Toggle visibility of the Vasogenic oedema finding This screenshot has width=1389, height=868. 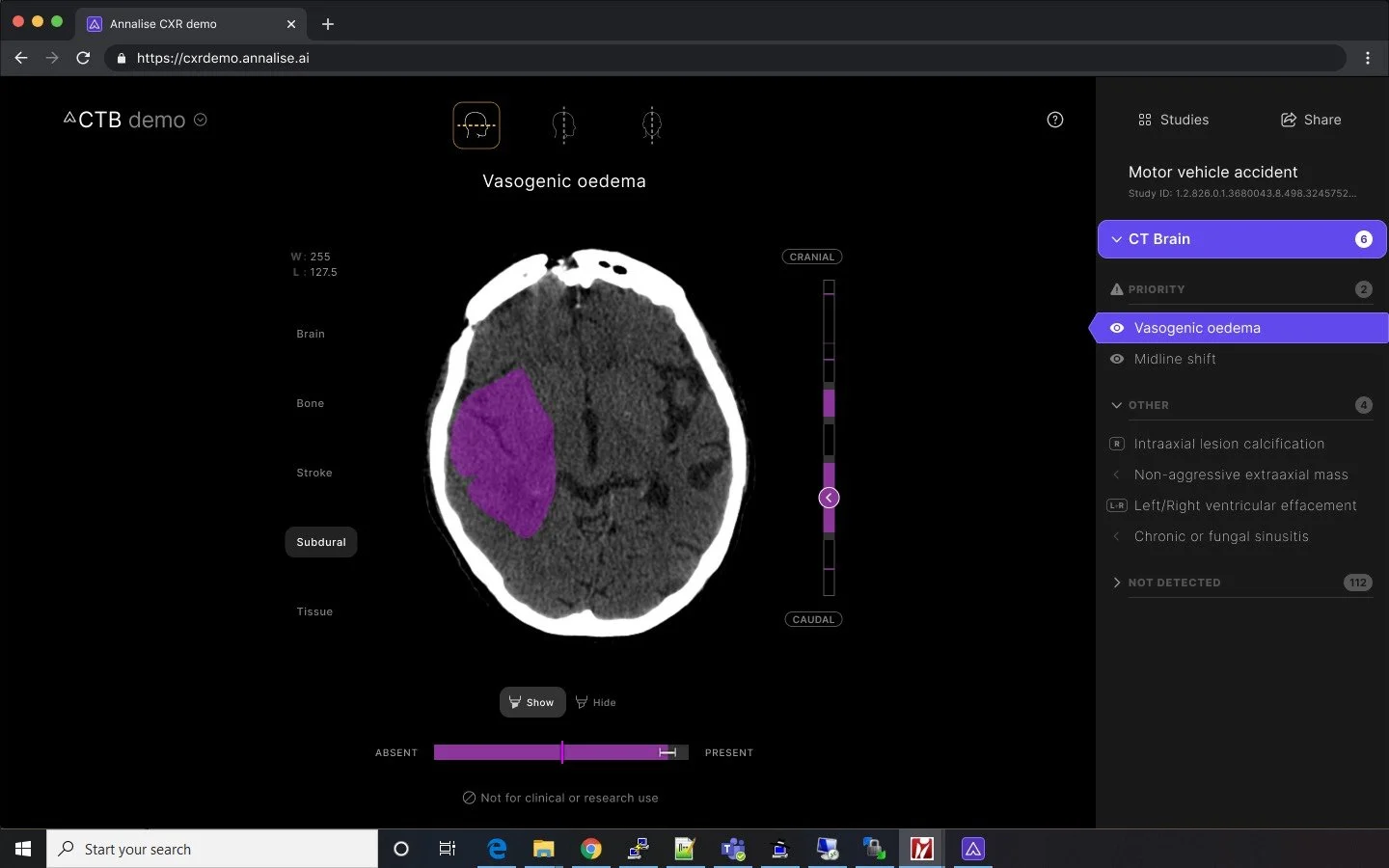1116,328
